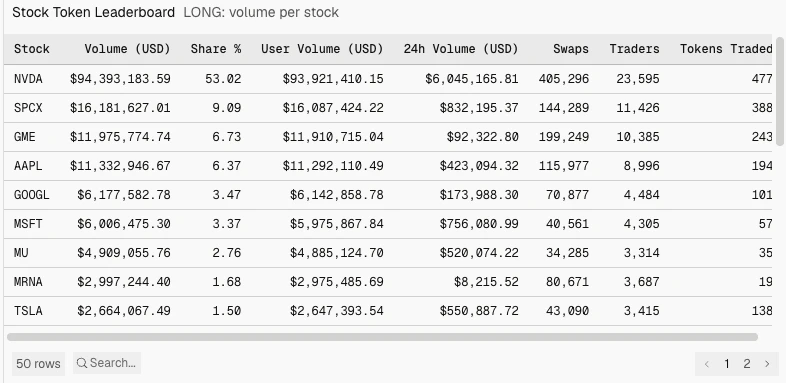Select the NVDA stock cell
The width and height of the screenshot is (786, 383).
(28, 79)
